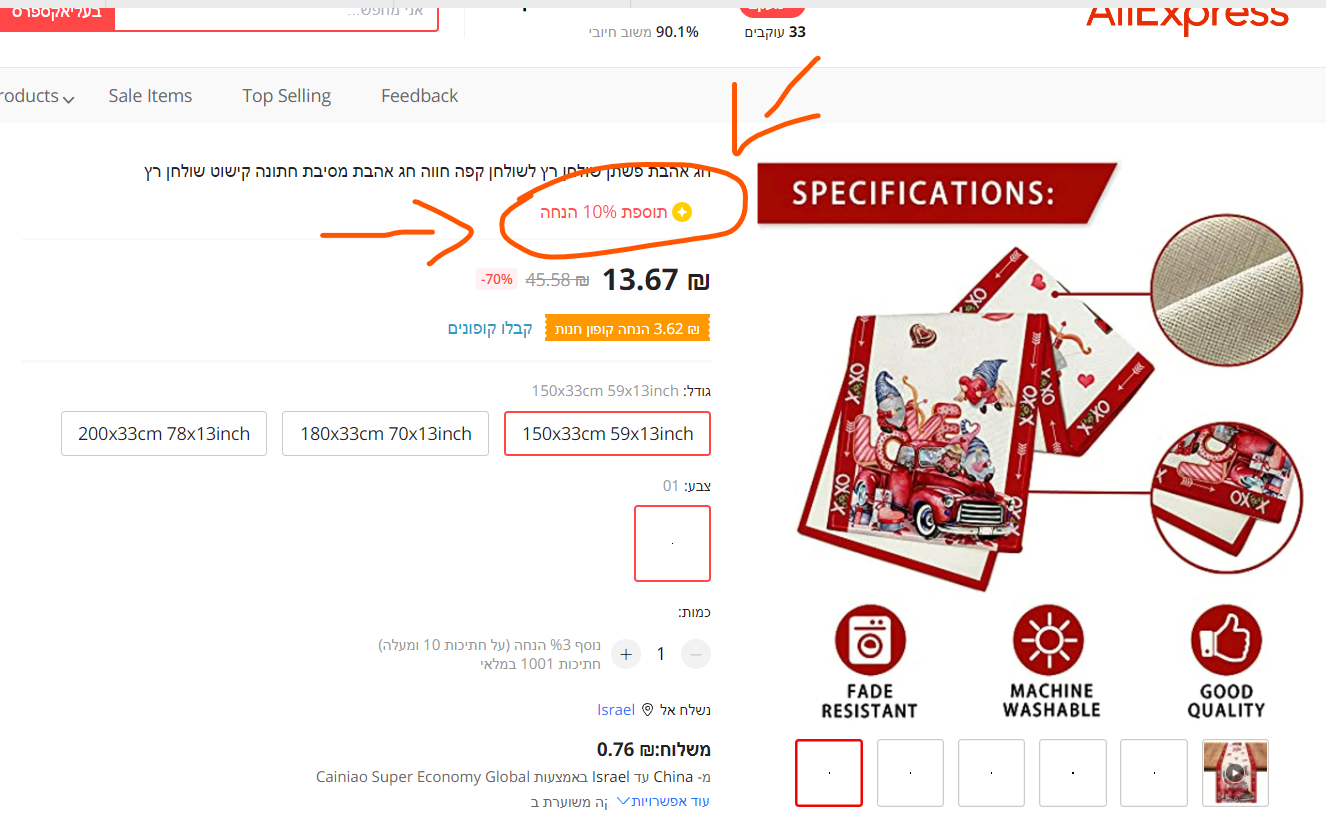Click the minus quantity button
1326x826 pixels.
point(696,654)
